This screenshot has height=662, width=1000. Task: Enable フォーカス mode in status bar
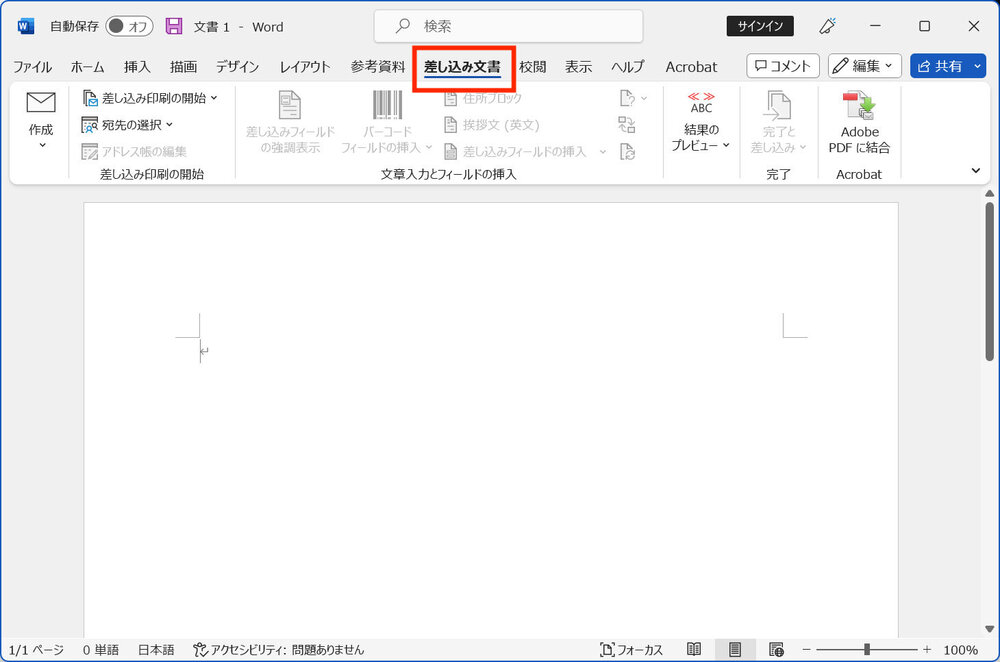[630, 650]
